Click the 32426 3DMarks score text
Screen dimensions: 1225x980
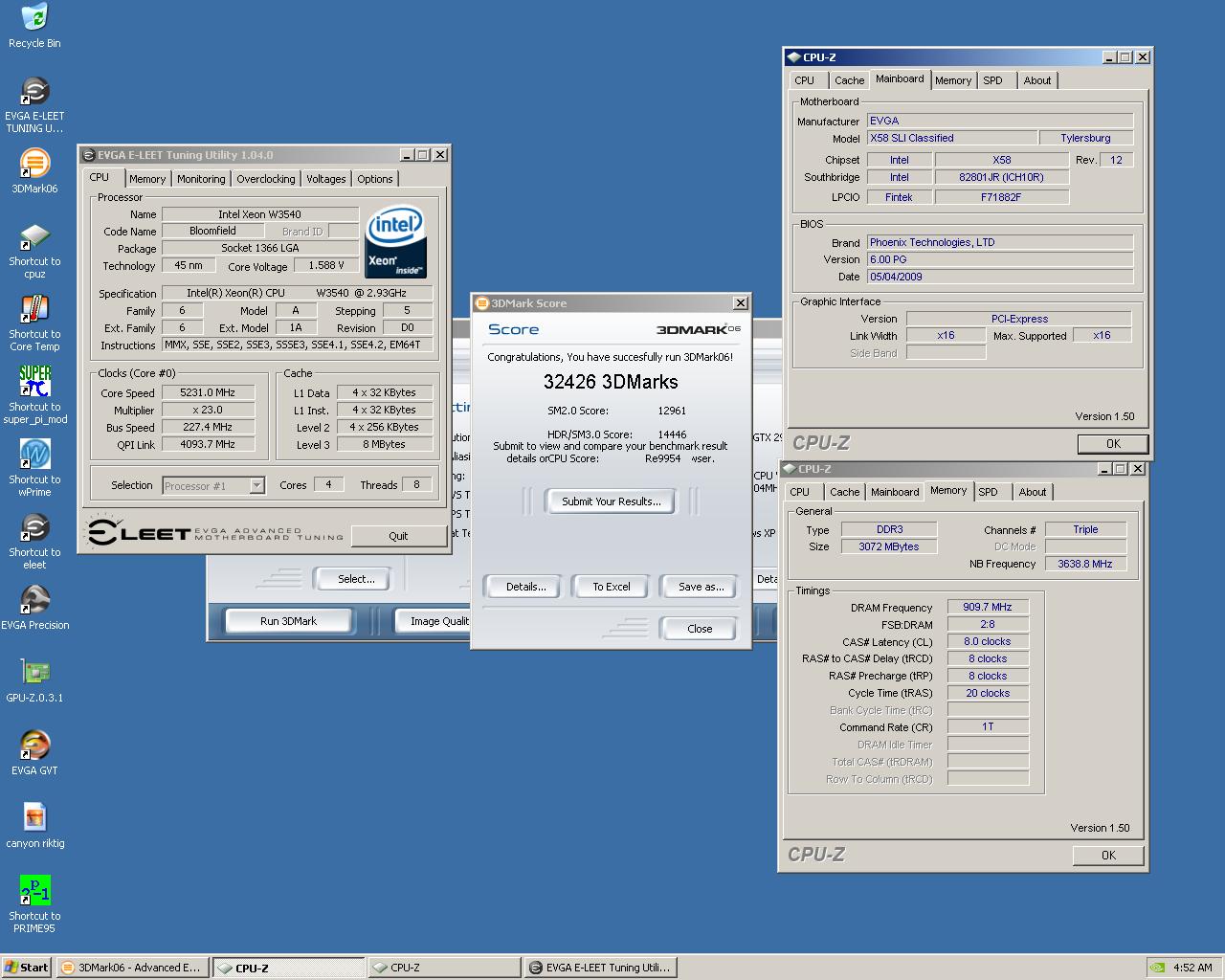(x=611, y=382)
